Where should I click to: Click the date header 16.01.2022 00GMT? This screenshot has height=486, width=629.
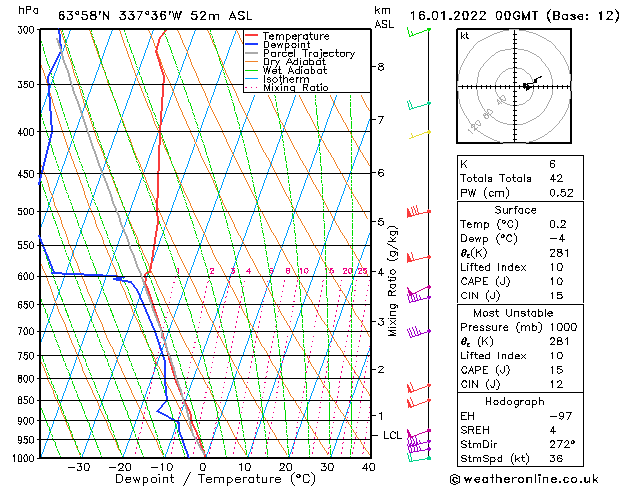click(473, 16)
